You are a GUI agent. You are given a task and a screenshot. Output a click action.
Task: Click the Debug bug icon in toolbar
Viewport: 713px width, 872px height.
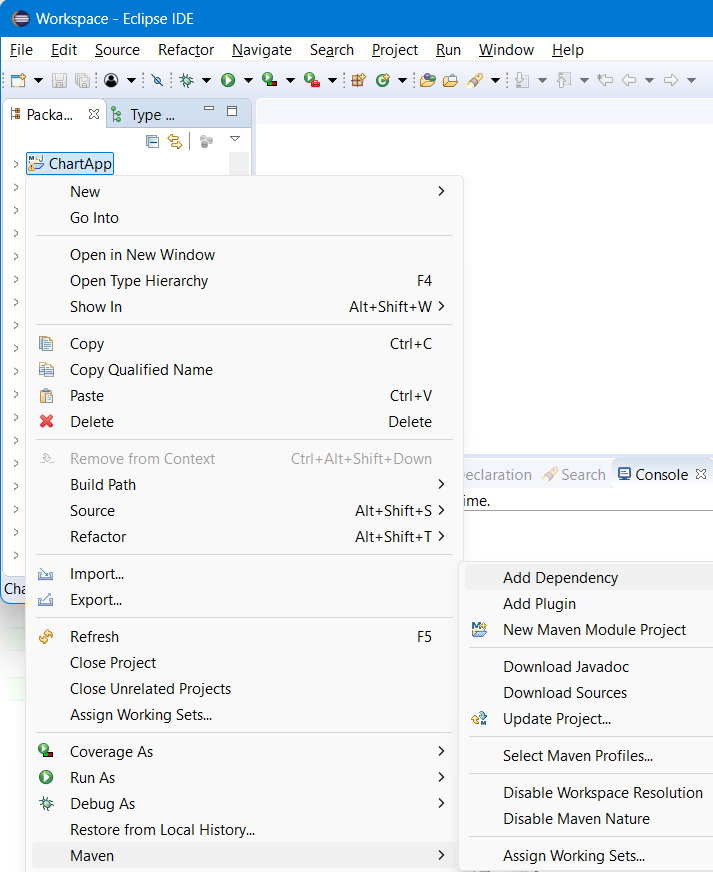(x=187, y=81)
